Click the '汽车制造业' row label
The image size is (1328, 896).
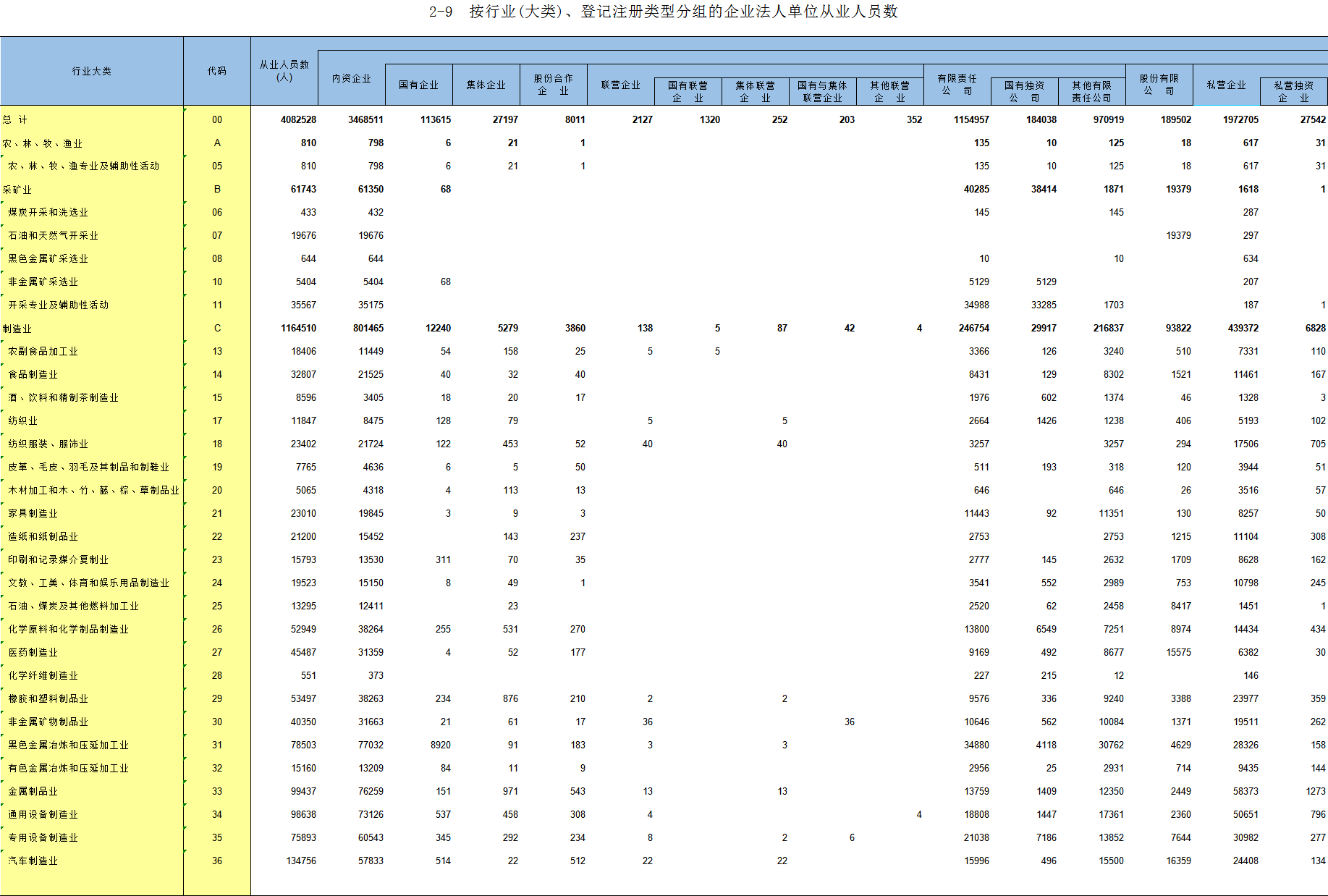pyautogui.click(x=33, y=861)
